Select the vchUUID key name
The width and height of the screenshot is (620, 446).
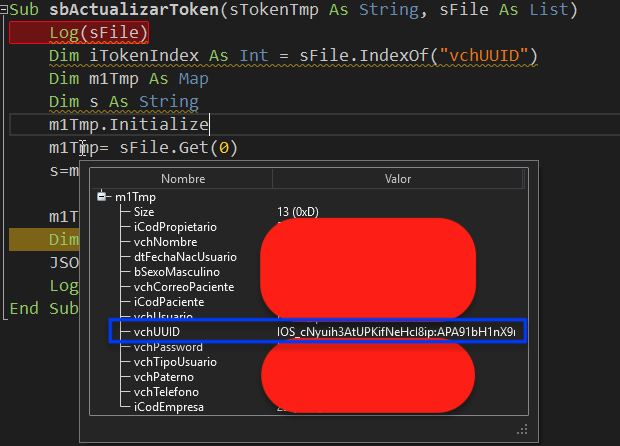click(x=157, y=332)
